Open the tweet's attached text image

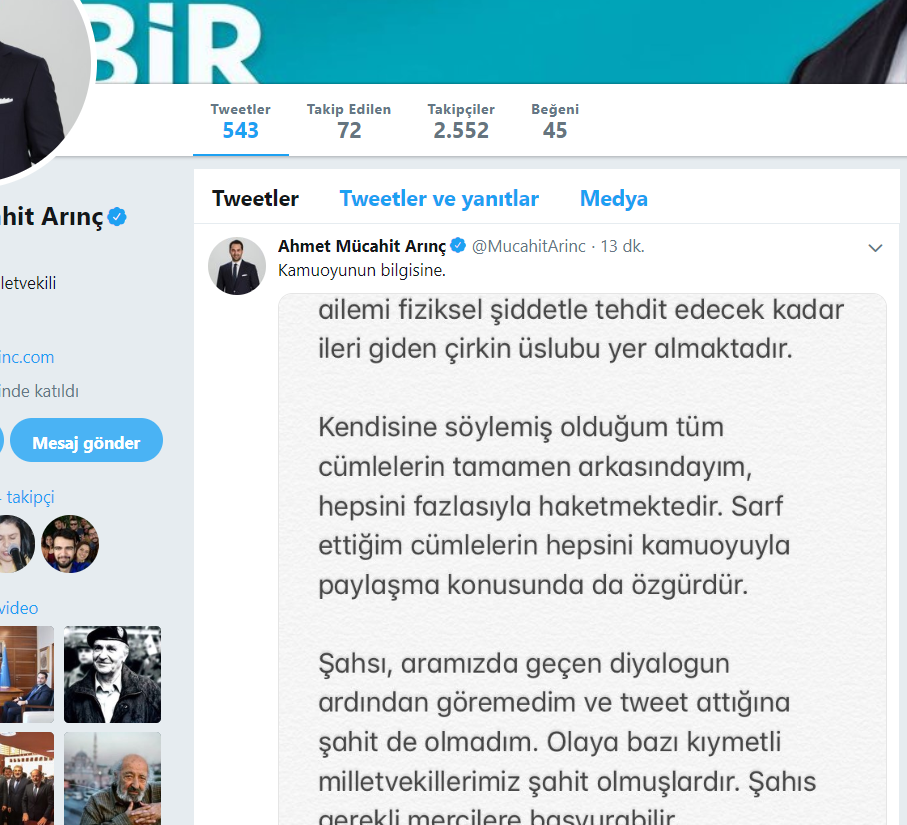tap(582, 559)
